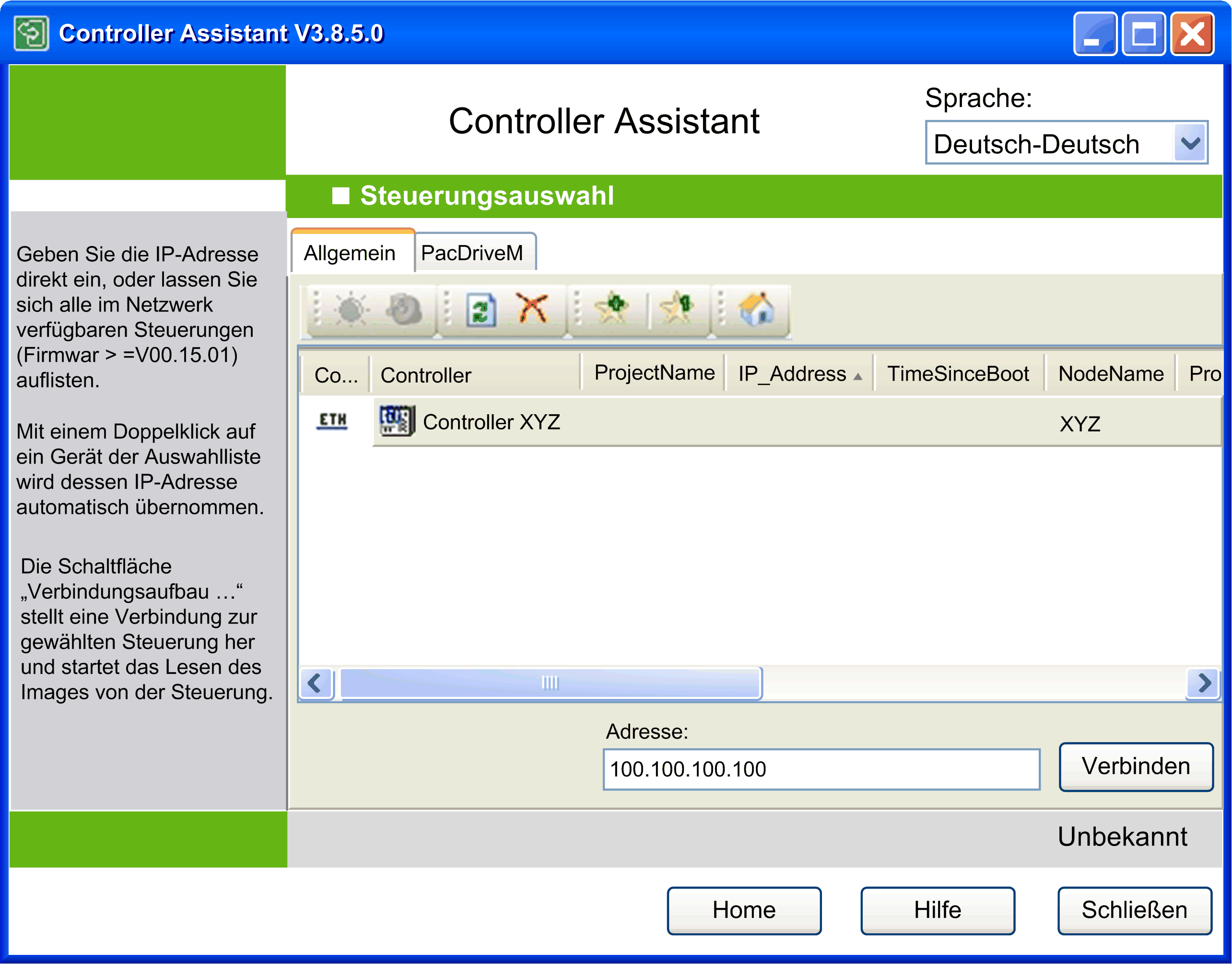The height and width of the screenshot is (964, 1232).
Task: Switch to the Allgemein tab
Action: 353,252
